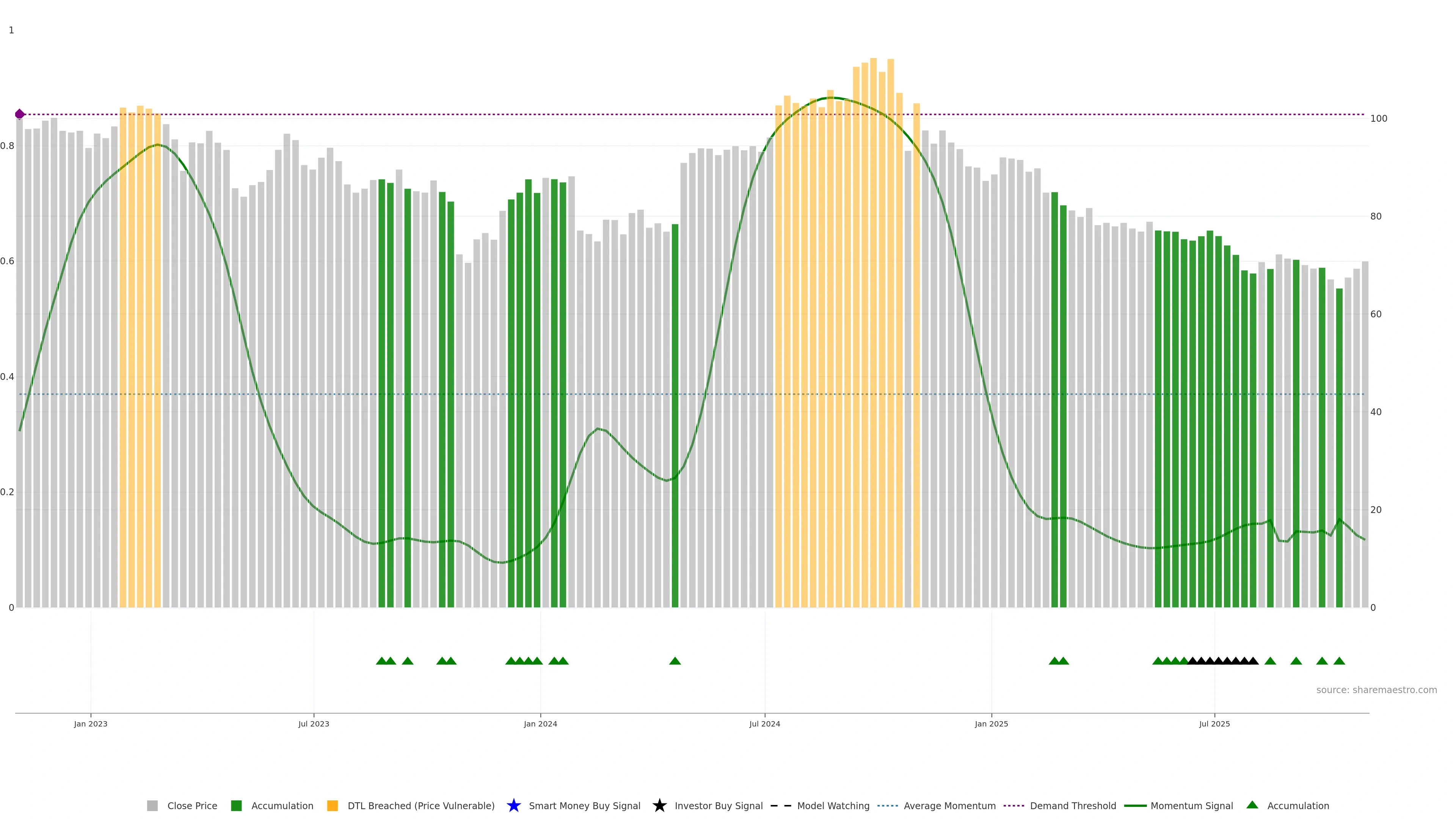Toggle the Investor Buy Signal legend label

click(719, 805)
